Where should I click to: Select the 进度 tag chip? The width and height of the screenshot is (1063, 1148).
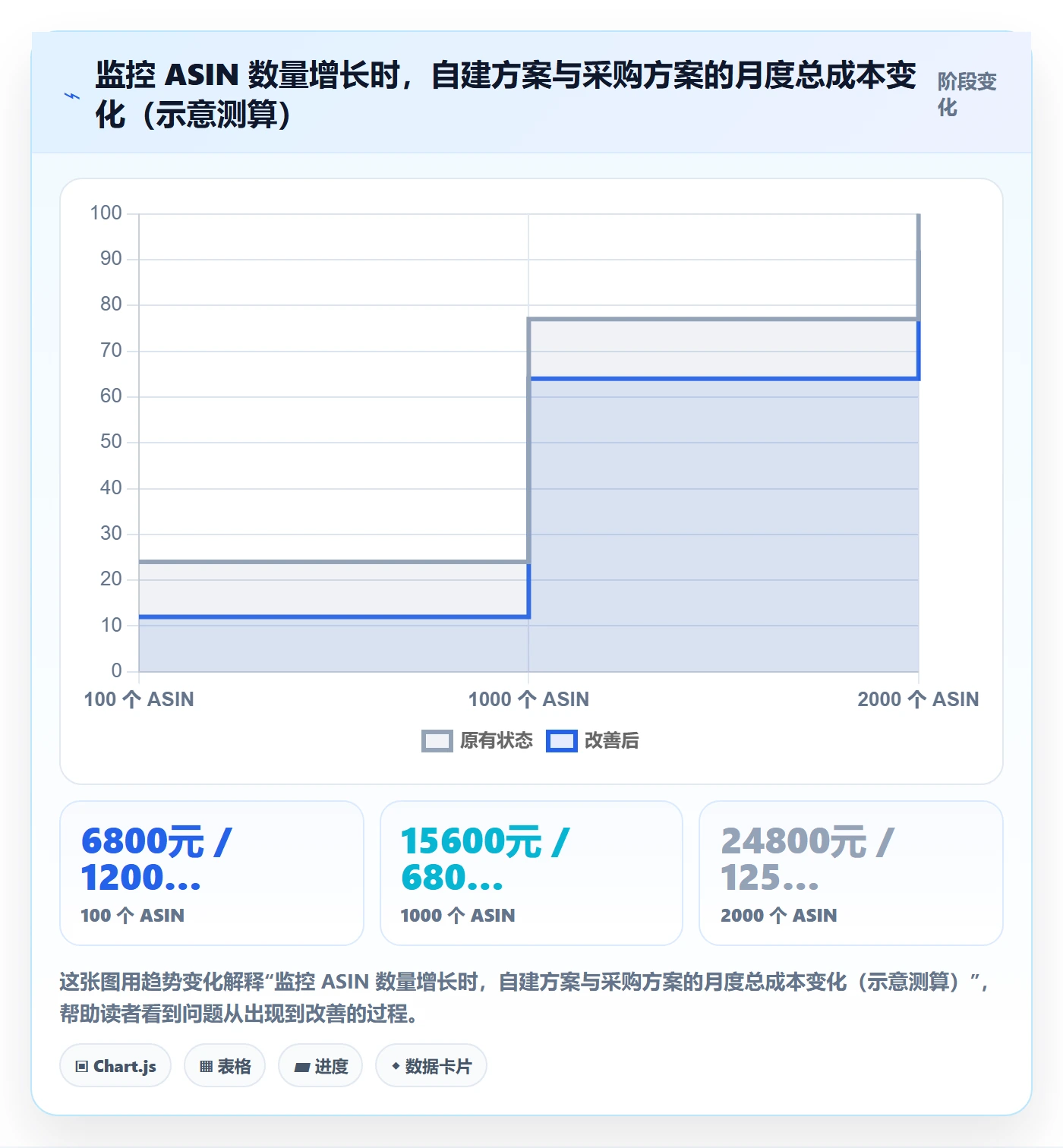click(x=320, y=1066)
